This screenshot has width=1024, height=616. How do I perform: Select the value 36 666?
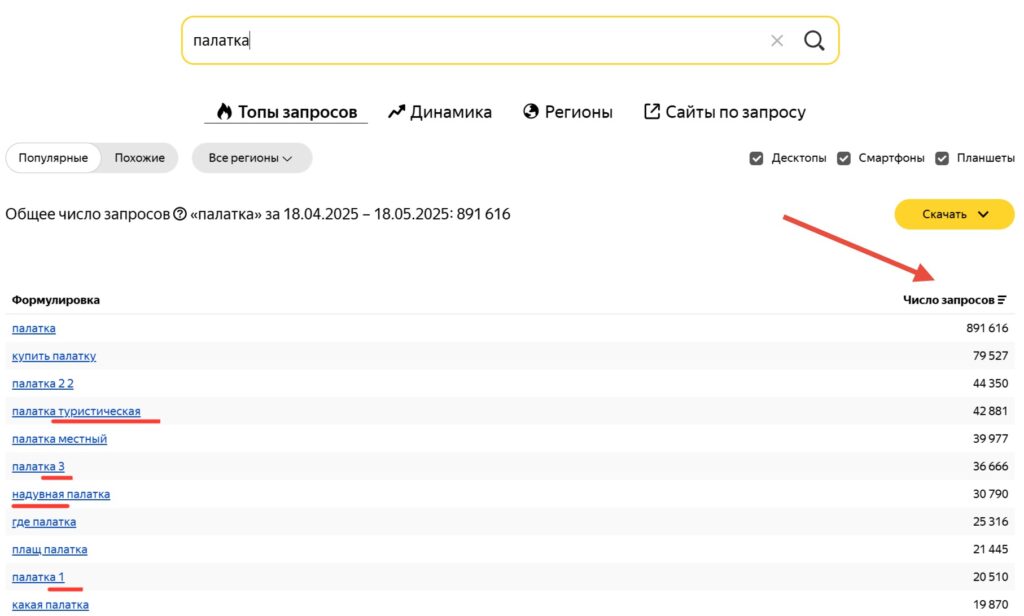(990, 466)
